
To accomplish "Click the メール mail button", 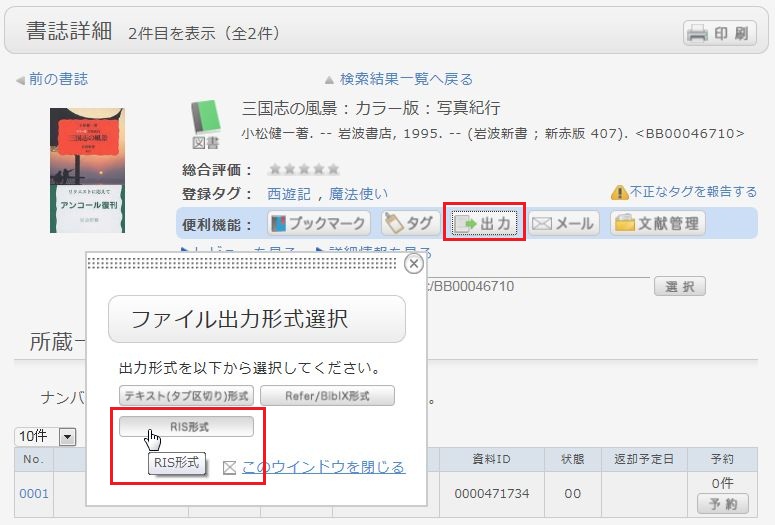I will (x=564, y=223).
